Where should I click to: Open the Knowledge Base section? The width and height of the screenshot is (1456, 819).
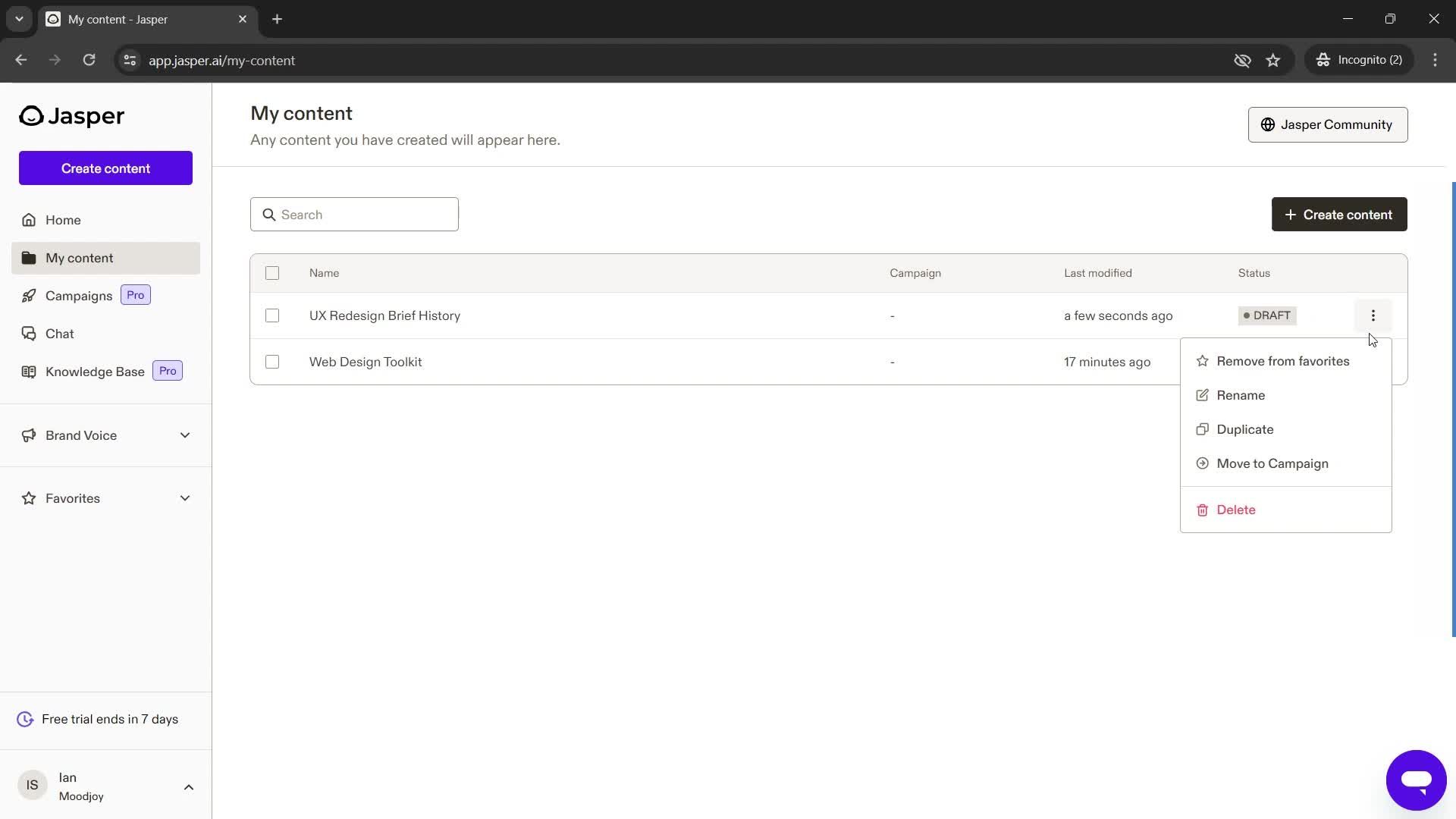[95, 371]
